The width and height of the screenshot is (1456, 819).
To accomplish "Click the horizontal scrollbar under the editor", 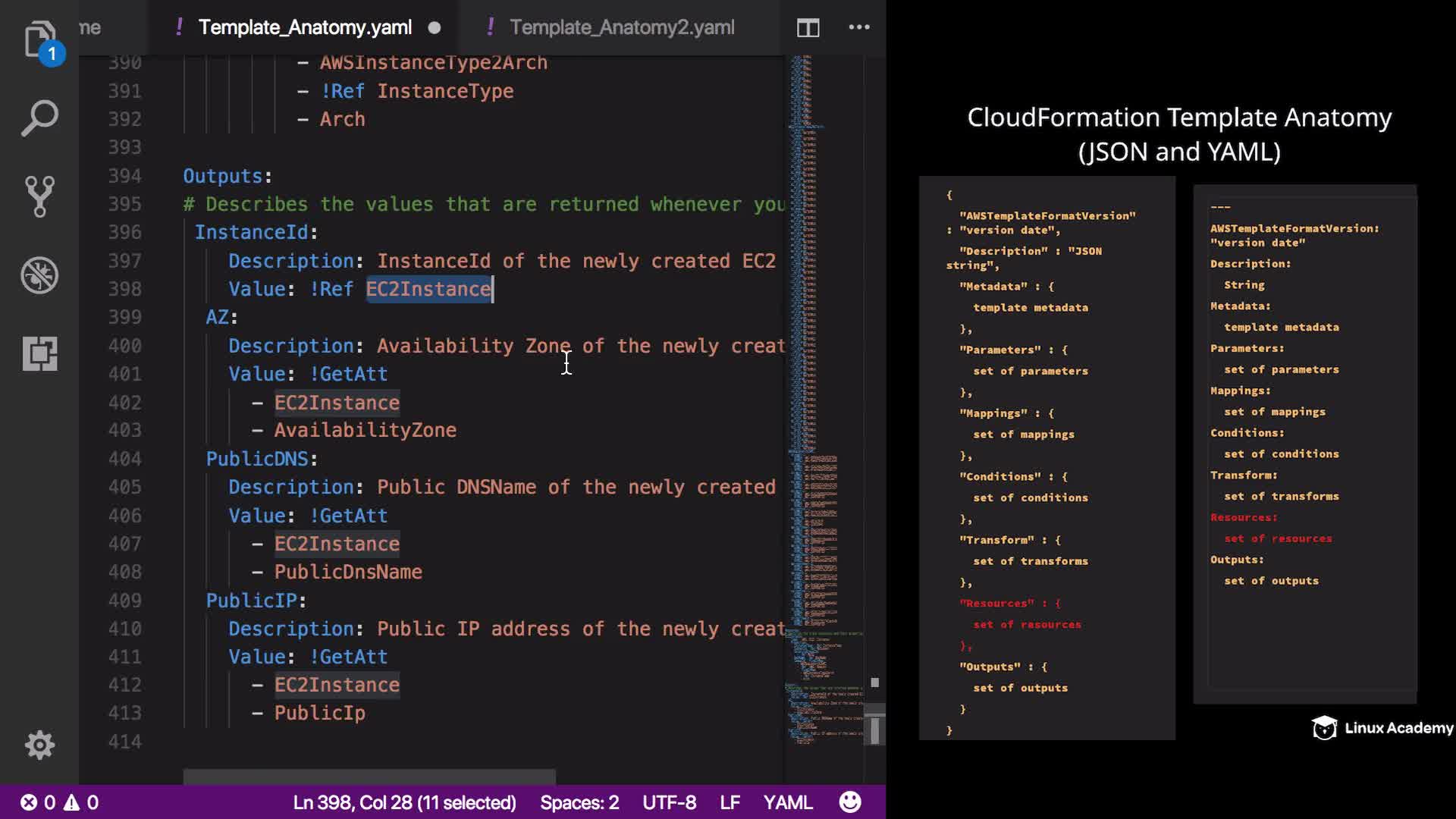I will tap(369, 777).
